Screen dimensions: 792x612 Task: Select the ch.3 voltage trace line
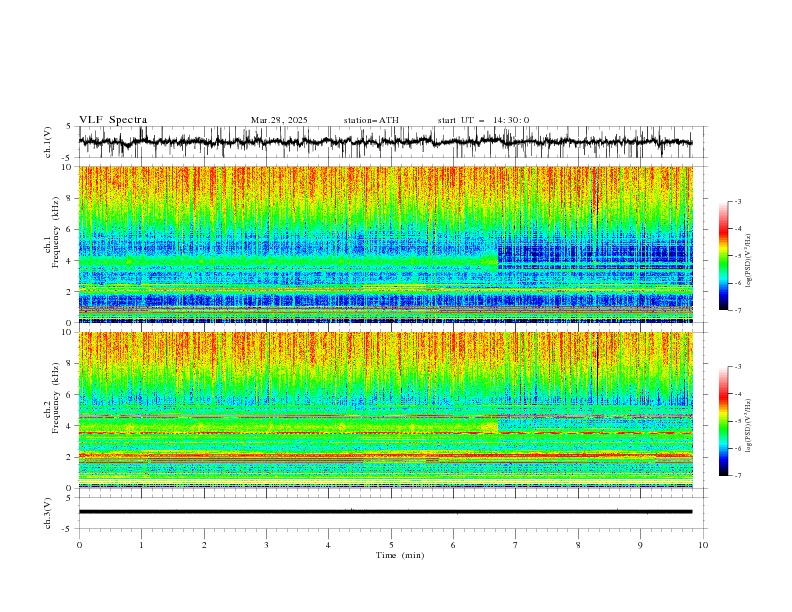pyautogui.click(x=385, y=512)
